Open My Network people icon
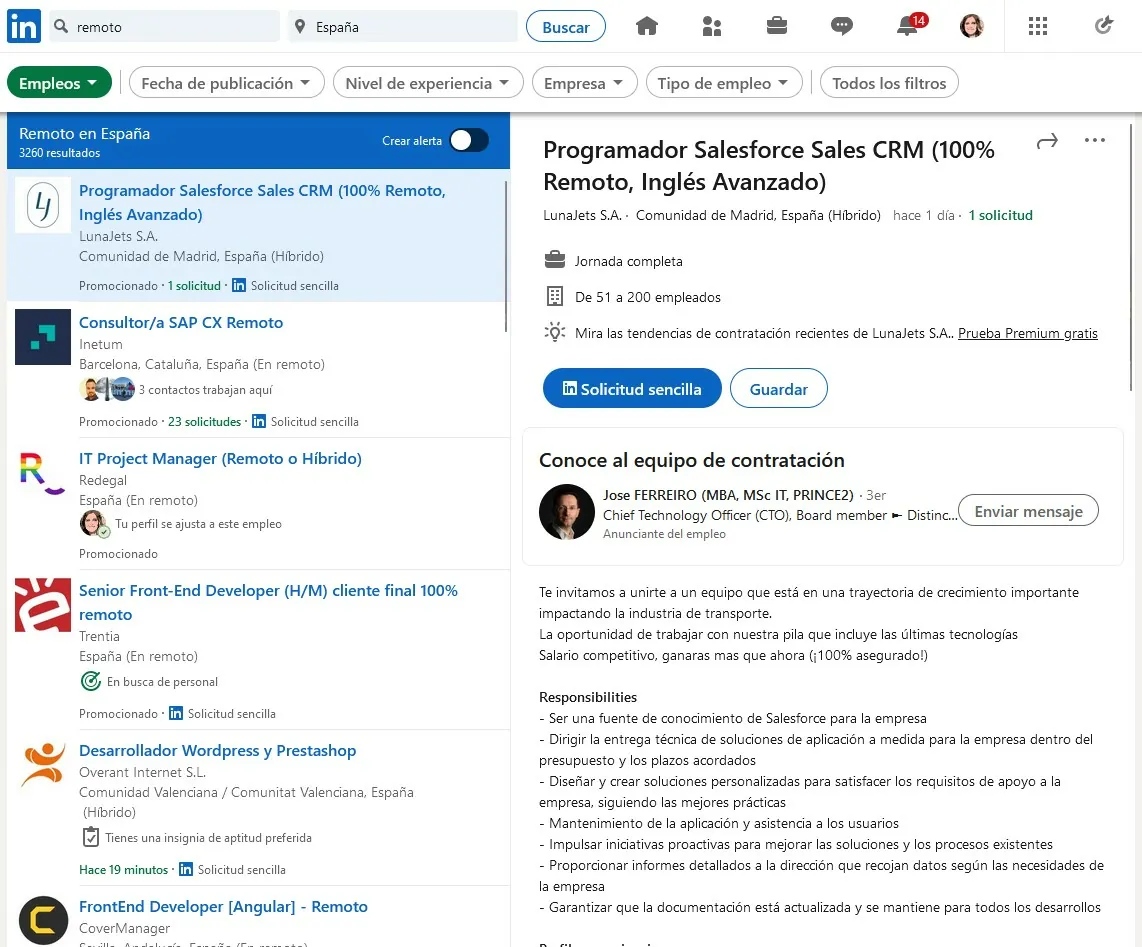This screenshot has height=947, width=1142. [712, 26]
